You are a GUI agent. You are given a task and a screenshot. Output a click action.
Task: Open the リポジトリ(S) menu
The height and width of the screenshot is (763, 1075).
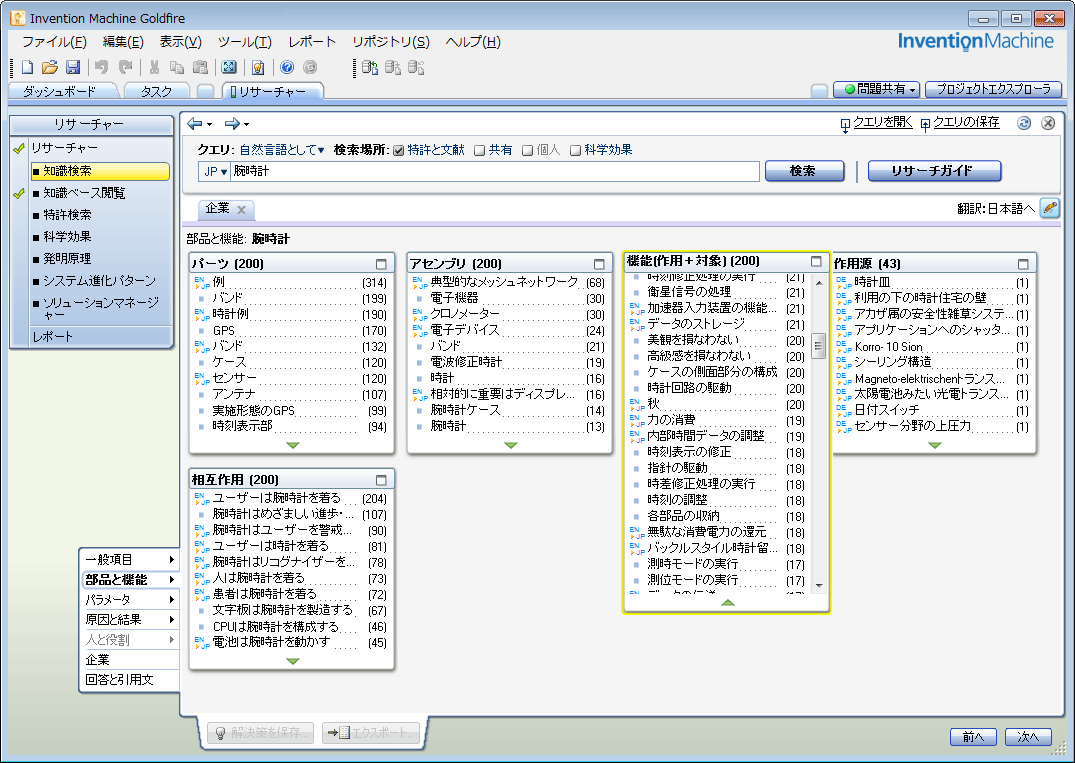(391, 42)
